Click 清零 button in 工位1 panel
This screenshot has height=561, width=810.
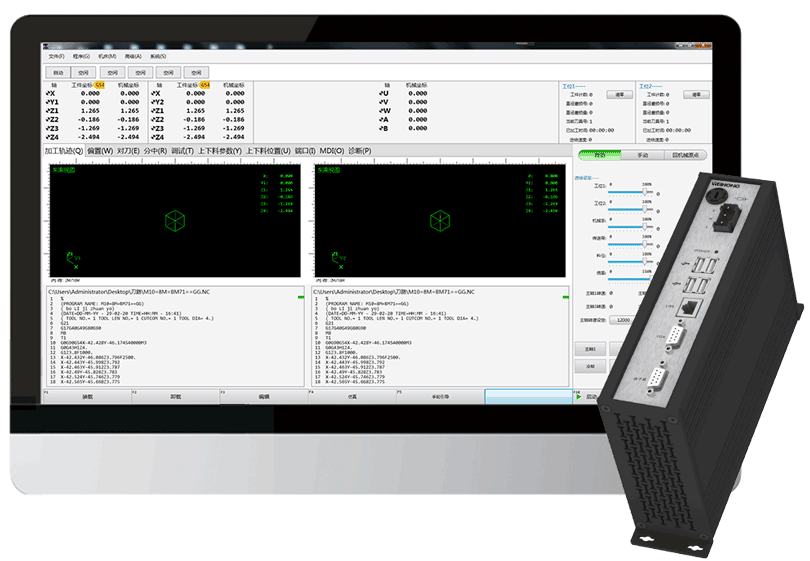pyautogui.click(x=620, y=95)
